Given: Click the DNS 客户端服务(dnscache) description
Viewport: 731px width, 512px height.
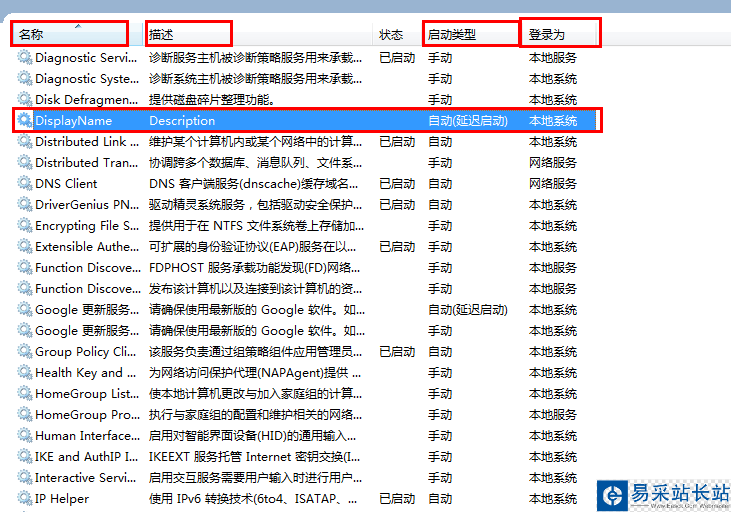Looking at the screenshot, I should coord(253,184).
